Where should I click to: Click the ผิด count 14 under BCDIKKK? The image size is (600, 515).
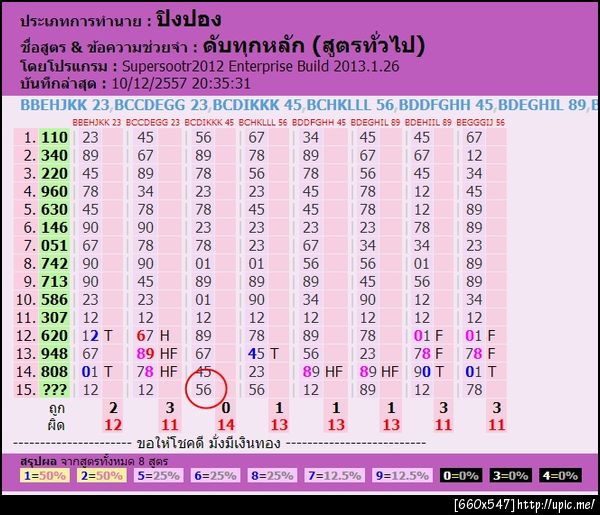click(x=226, y=425)
